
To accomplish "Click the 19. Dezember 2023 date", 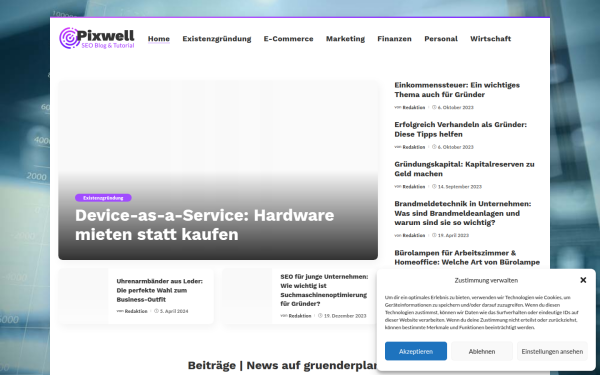I will (345, 316).
